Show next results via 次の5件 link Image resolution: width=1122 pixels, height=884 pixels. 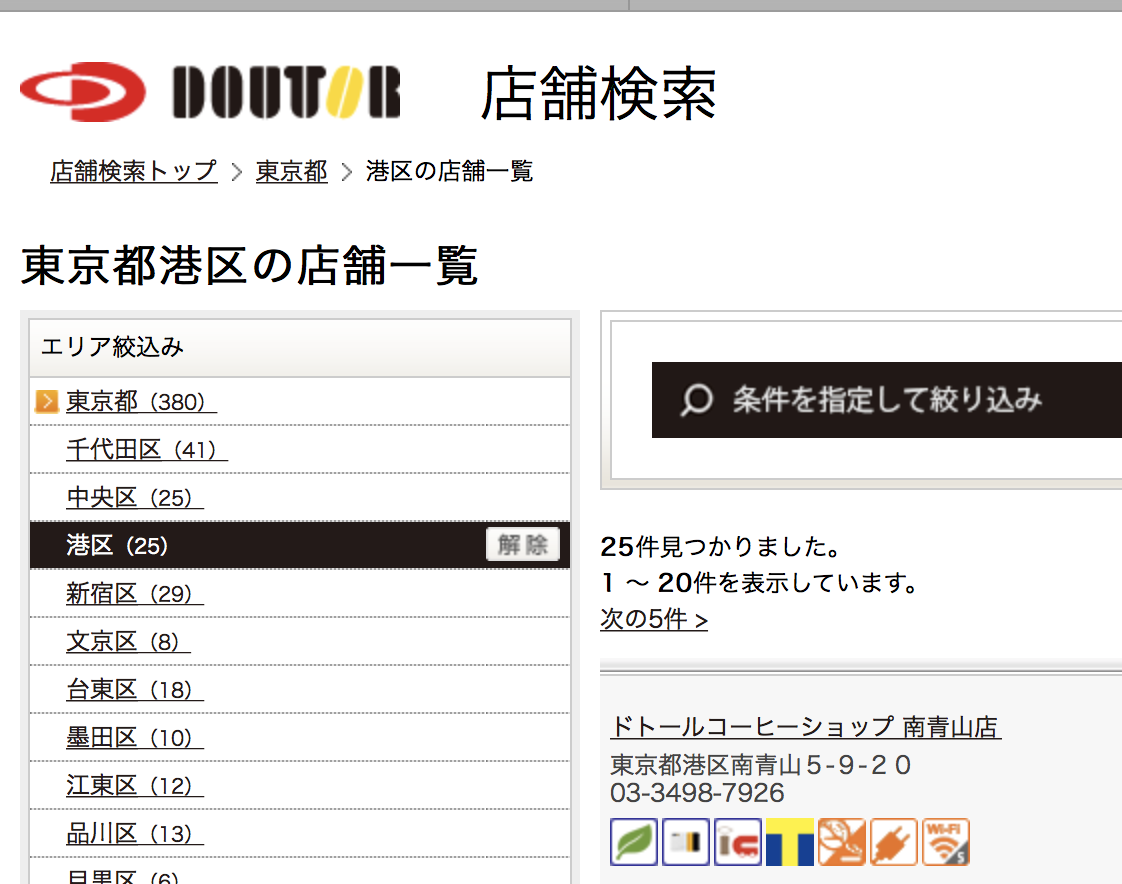(654, 619)
